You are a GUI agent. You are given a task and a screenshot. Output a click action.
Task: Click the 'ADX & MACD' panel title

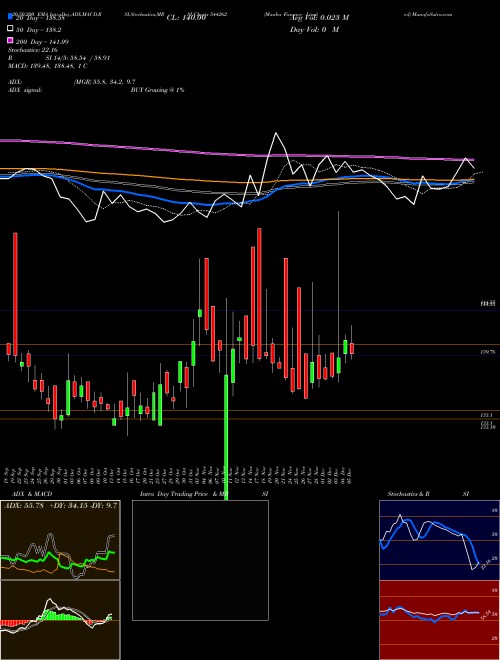[x=32, y=494]
